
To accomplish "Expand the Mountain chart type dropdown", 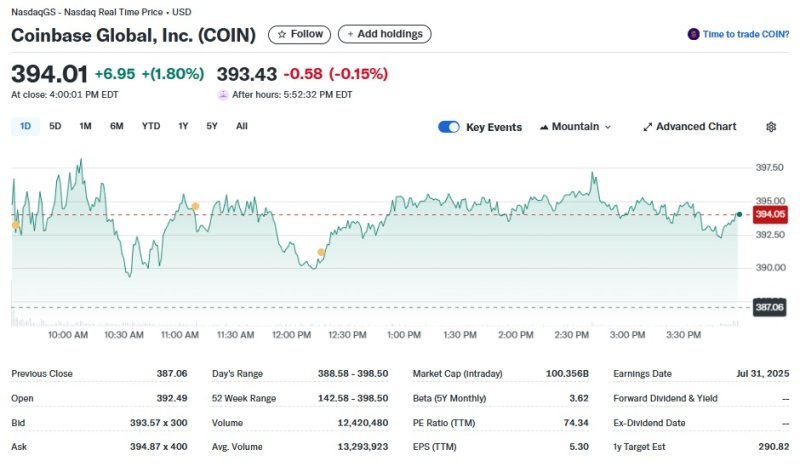I will coord(575,127).
